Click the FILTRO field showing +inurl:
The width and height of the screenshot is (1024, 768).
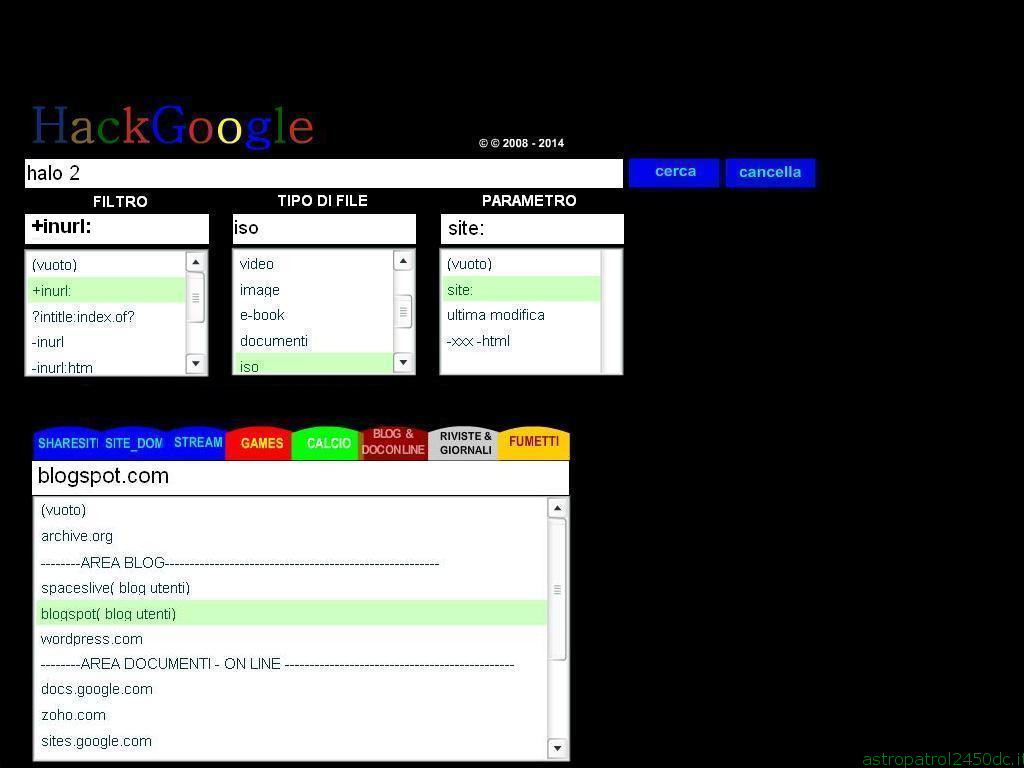pyautogui.click(x=117, y=229)
